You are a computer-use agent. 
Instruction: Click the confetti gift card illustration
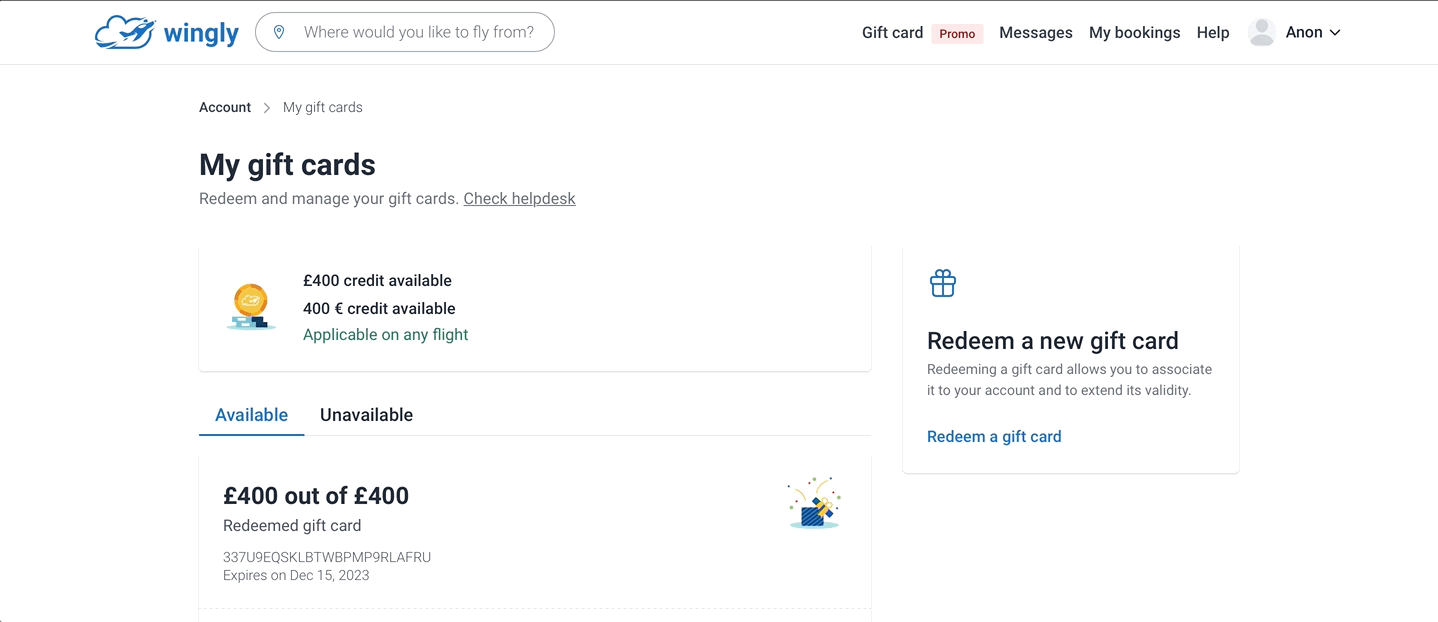click(814, 502)
